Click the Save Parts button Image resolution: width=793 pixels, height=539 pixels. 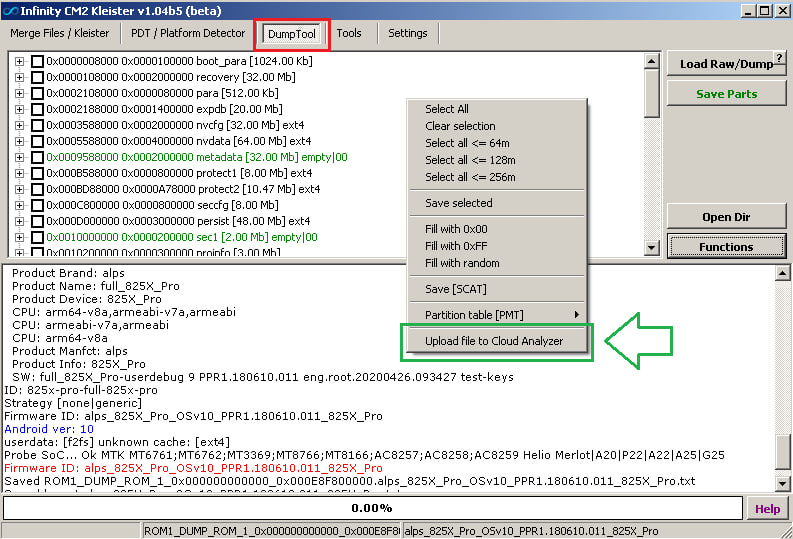point(727,94)
